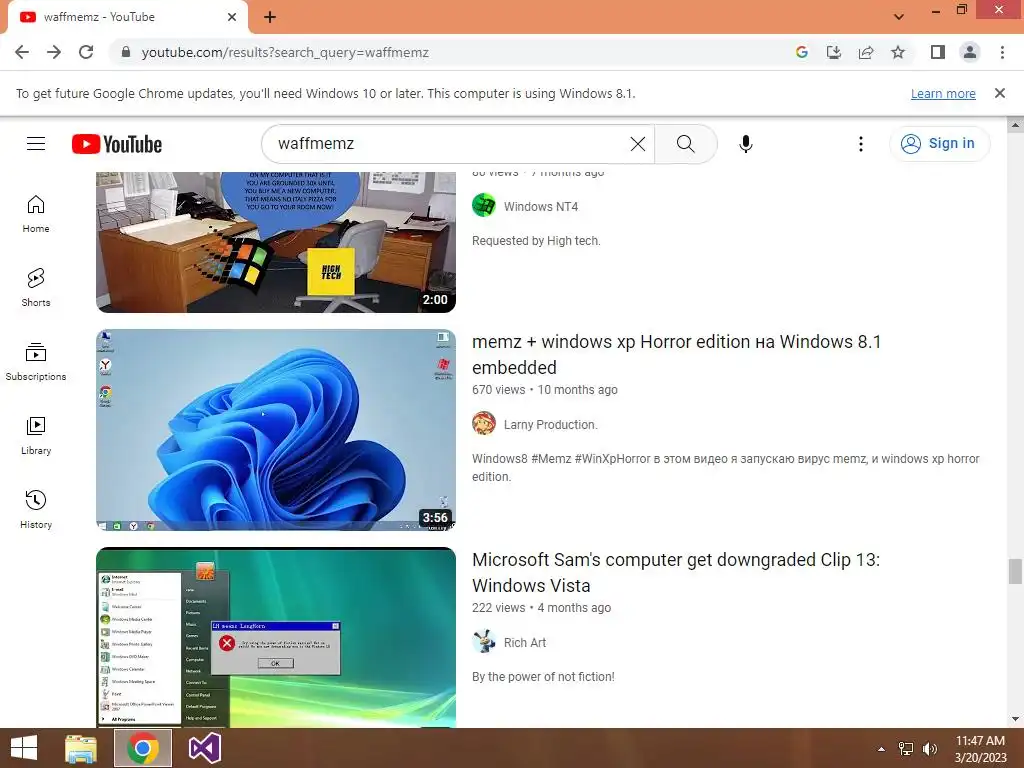Viewport: 1024px width, 768px height.
Task: Click the install/download page icon
Action: [834, 52]
